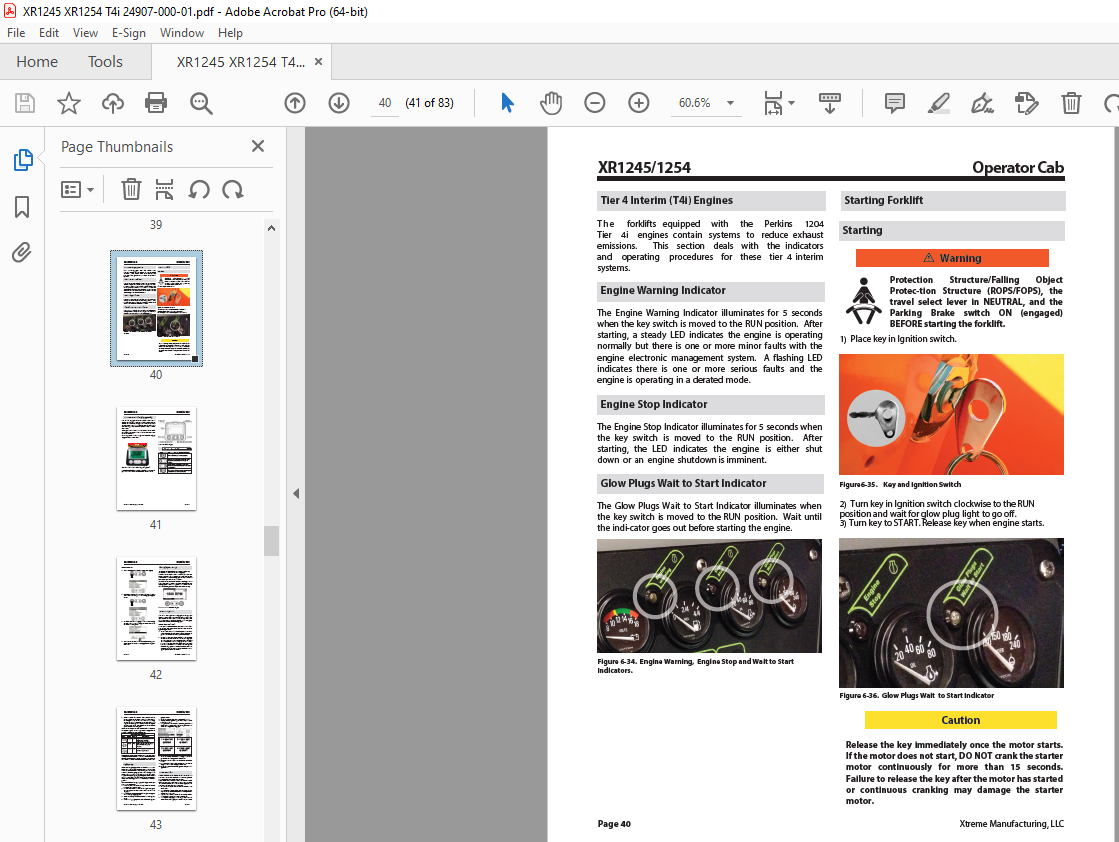Open the View menu

pos(85,33)
